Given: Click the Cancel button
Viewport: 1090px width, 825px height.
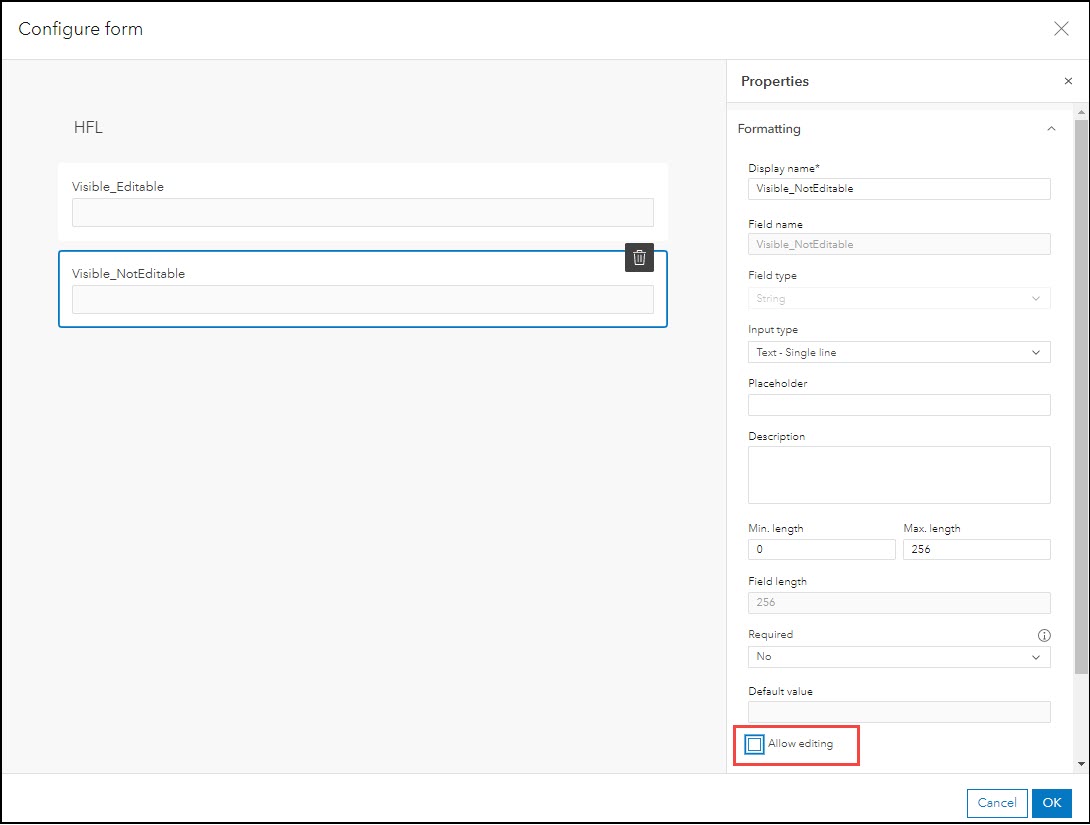Looking at the screenshot, I should [x=996, y=802].
